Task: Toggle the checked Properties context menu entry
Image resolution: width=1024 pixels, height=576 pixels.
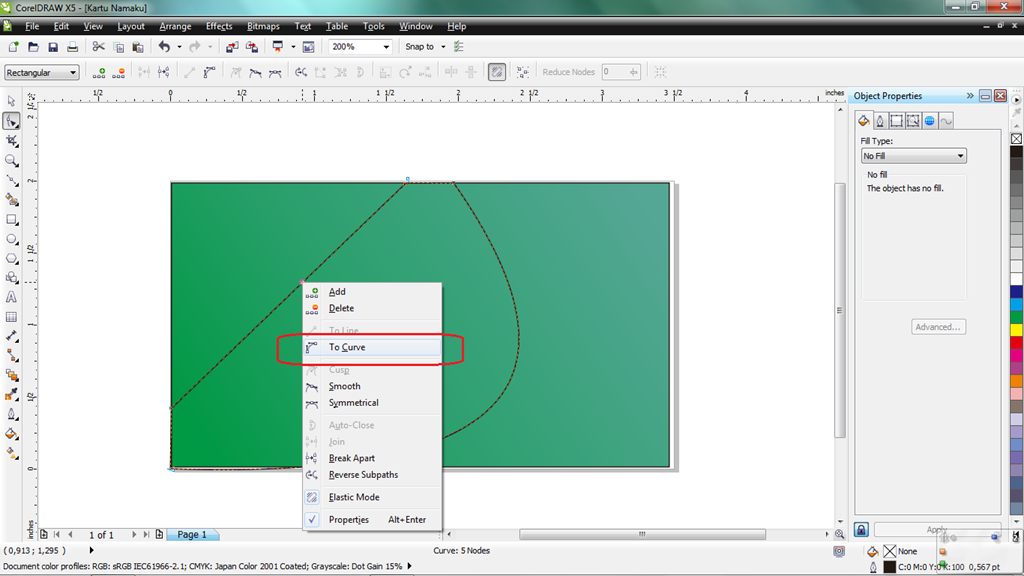Action: pyautogui.click(x=372, y=520)
